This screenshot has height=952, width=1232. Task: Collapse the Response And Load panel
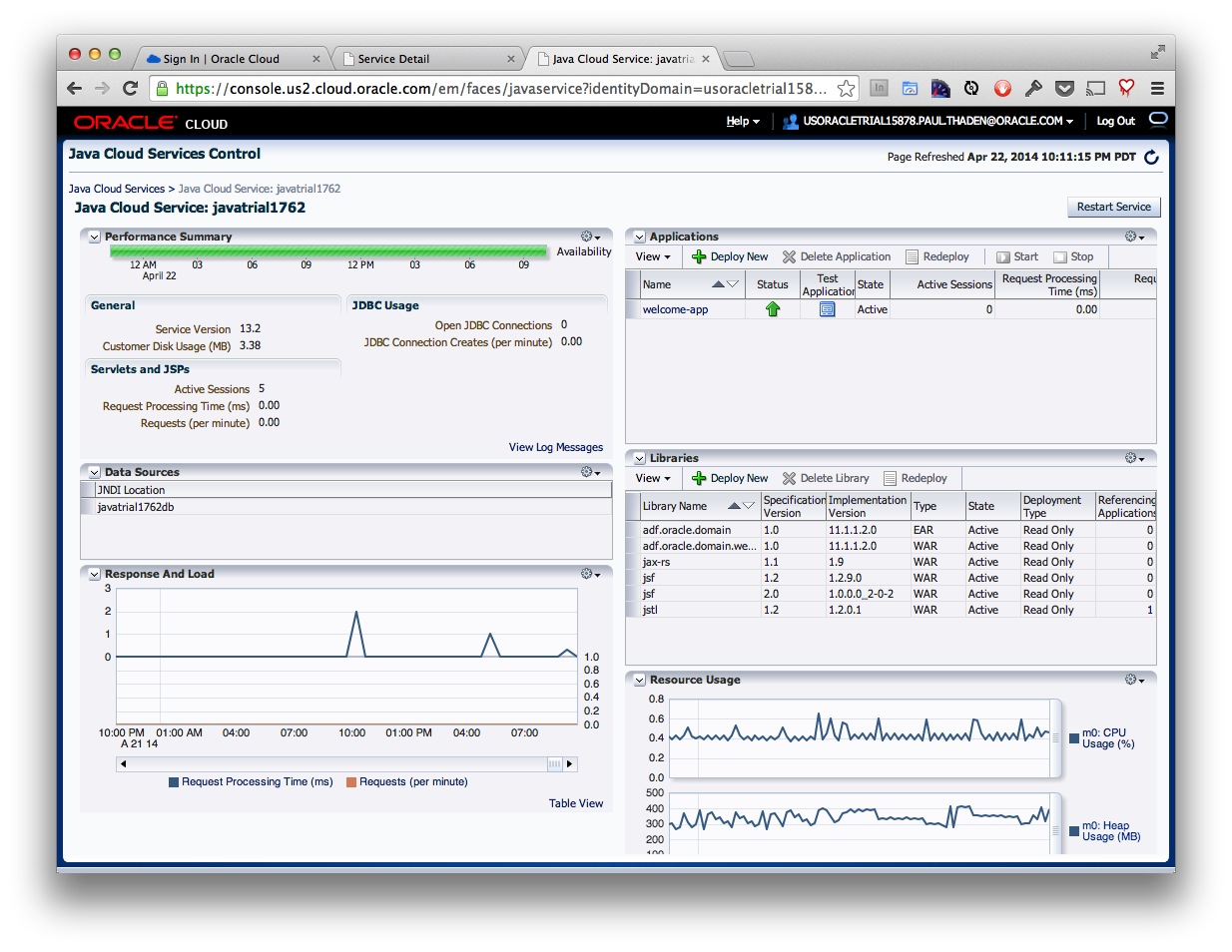(x=95, y=575)
